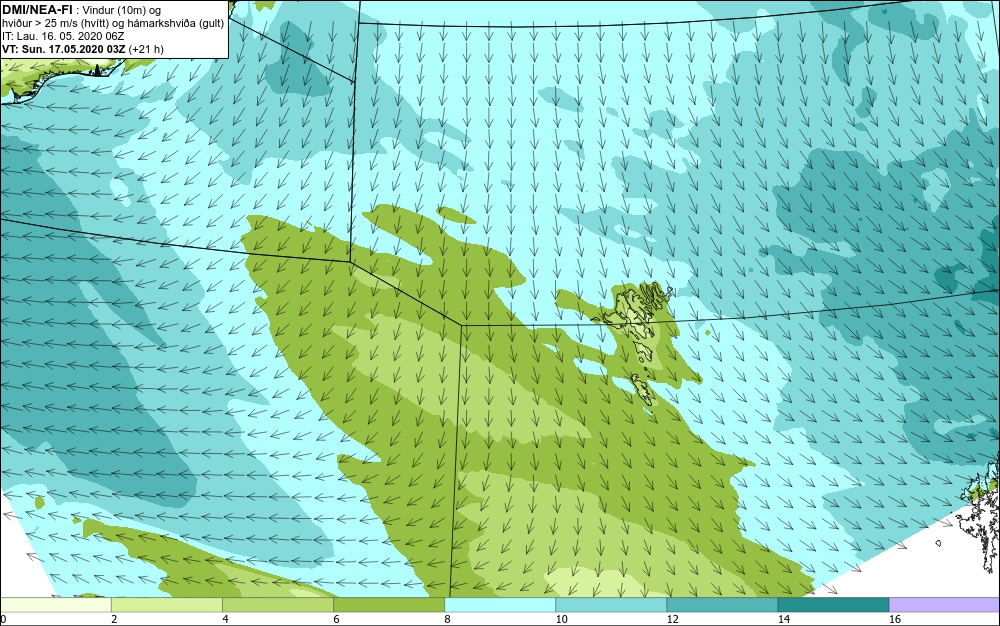This screenshot has height=626, width=1000.
Task: Click the legend label '8'
Action: [x=447, y=619]
